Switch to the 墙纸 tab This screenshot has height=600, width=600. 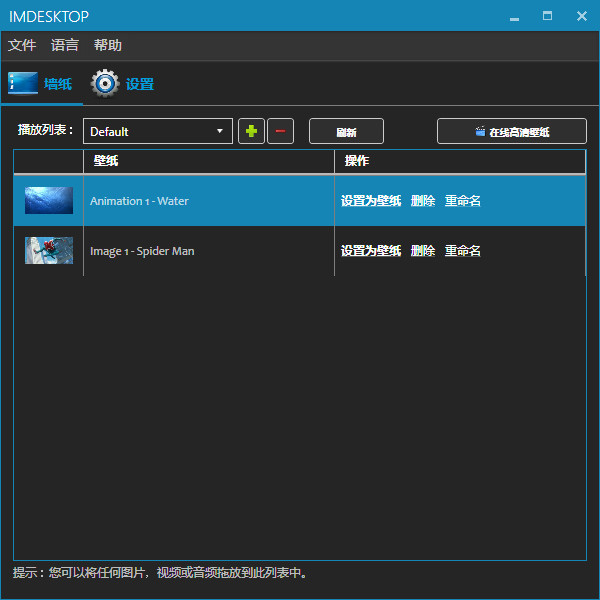click(x=41, y=84)
